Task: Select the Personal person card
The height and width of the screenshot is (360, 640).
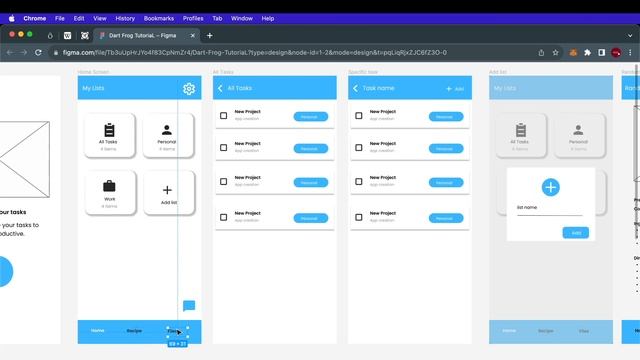Action: pos(168,136)
